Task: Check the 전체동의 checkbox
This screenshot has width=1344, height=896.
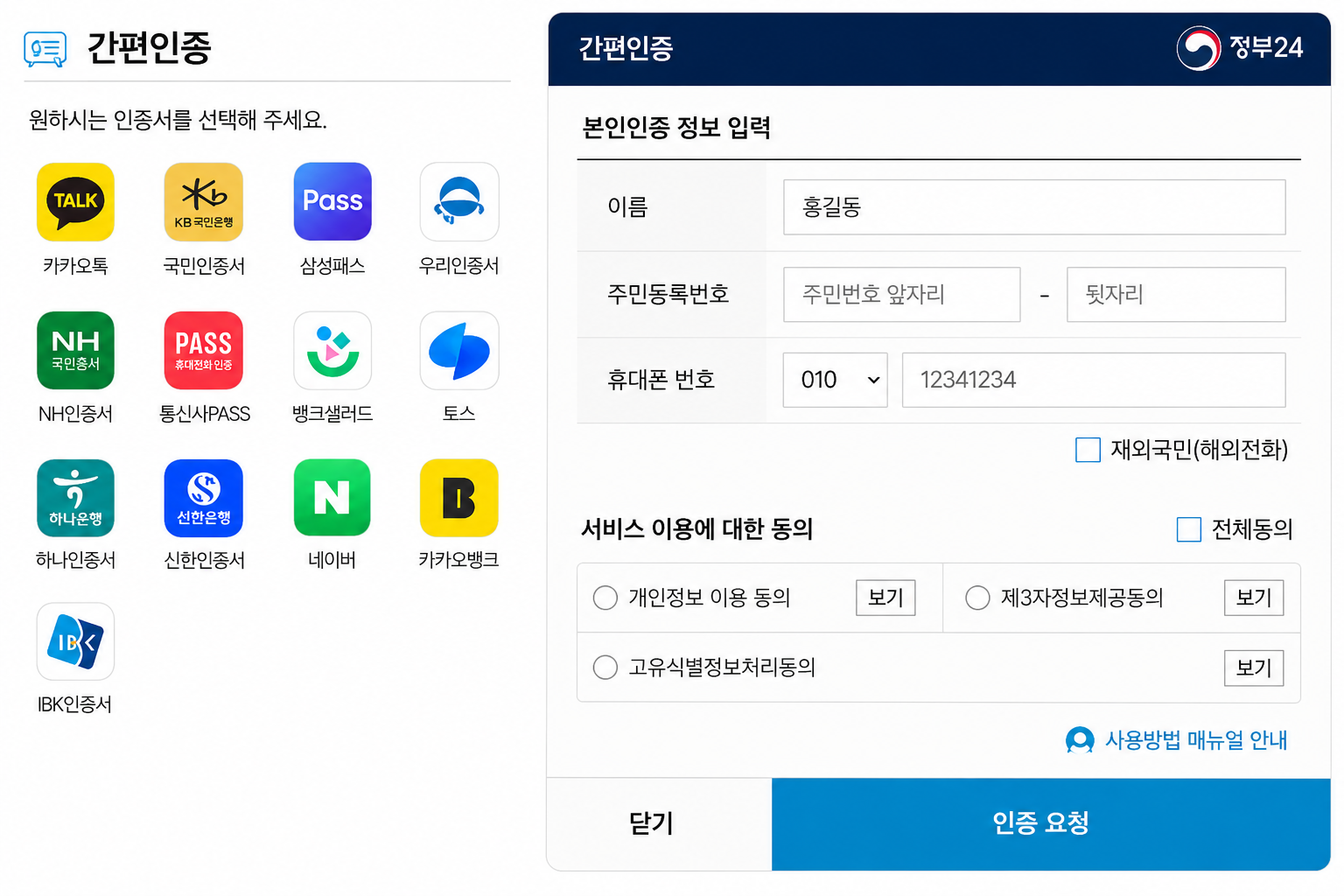Action: tap(1189, 529)
